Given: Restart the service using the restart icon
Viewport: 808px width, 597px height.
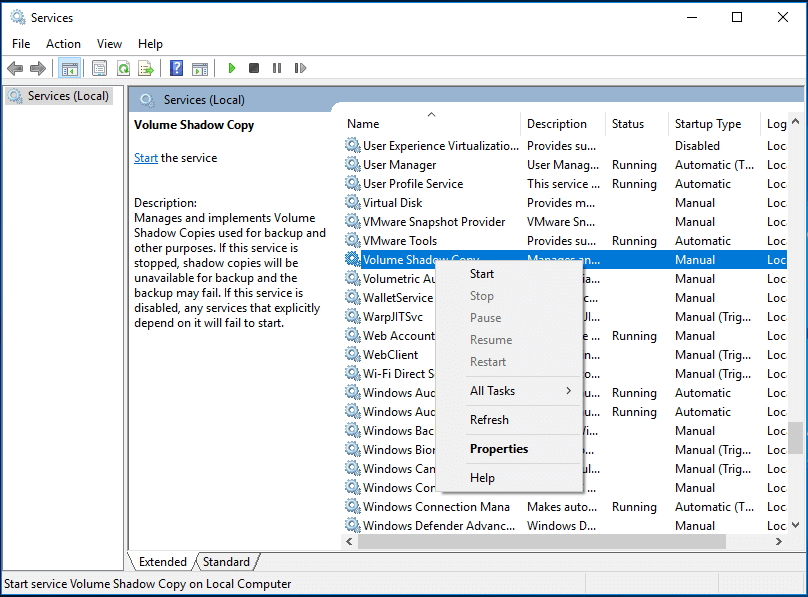Looking at the screenshot, I should [x=301, y=68].
